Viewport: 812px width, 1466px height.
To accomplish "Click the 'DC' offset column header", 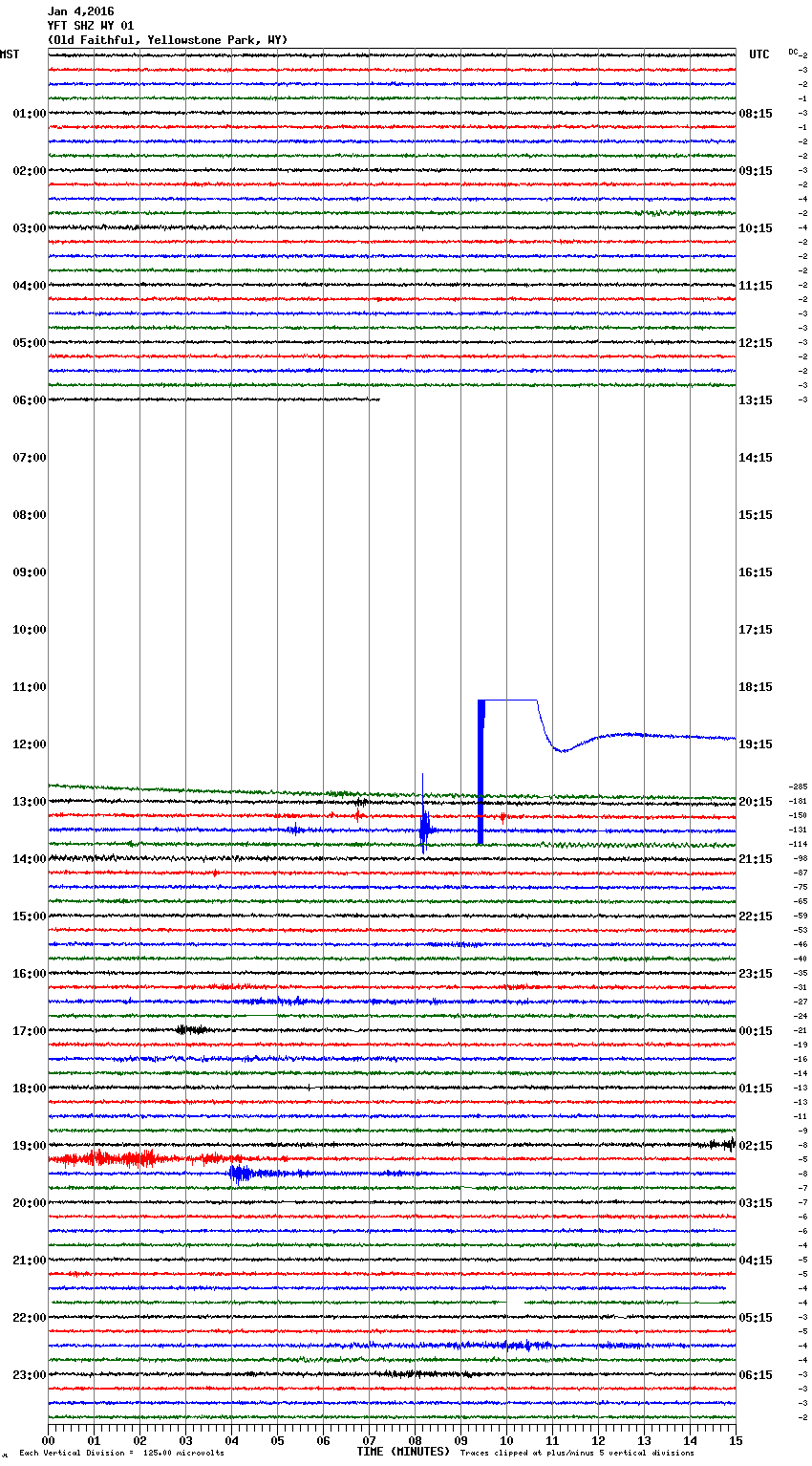I will 793,52.
